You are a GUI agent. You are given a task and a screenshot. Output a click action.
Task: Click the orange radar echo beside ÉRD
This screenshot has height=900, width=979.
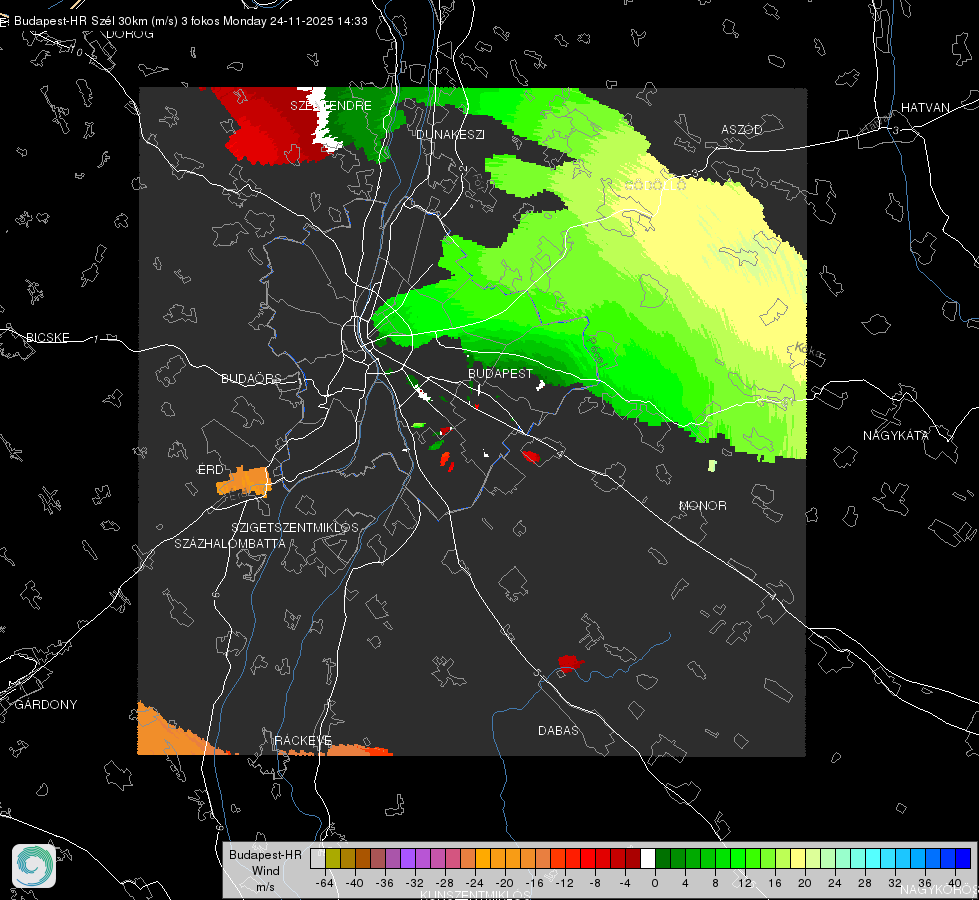[245, 482]
